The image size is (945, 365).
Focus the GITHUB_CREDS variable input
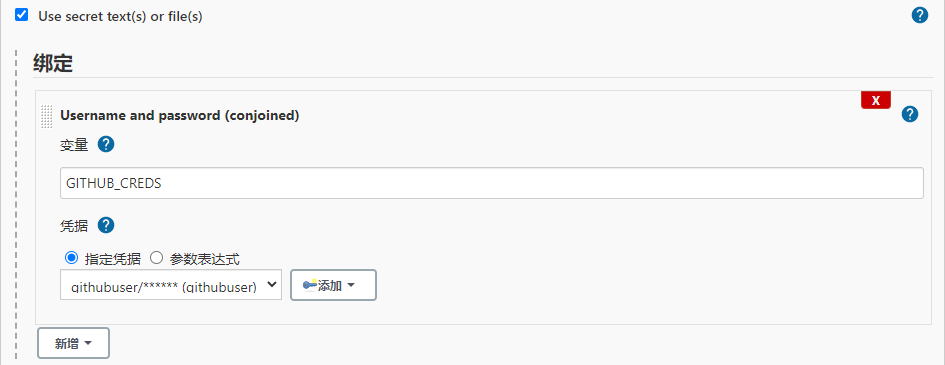point(492,183)
